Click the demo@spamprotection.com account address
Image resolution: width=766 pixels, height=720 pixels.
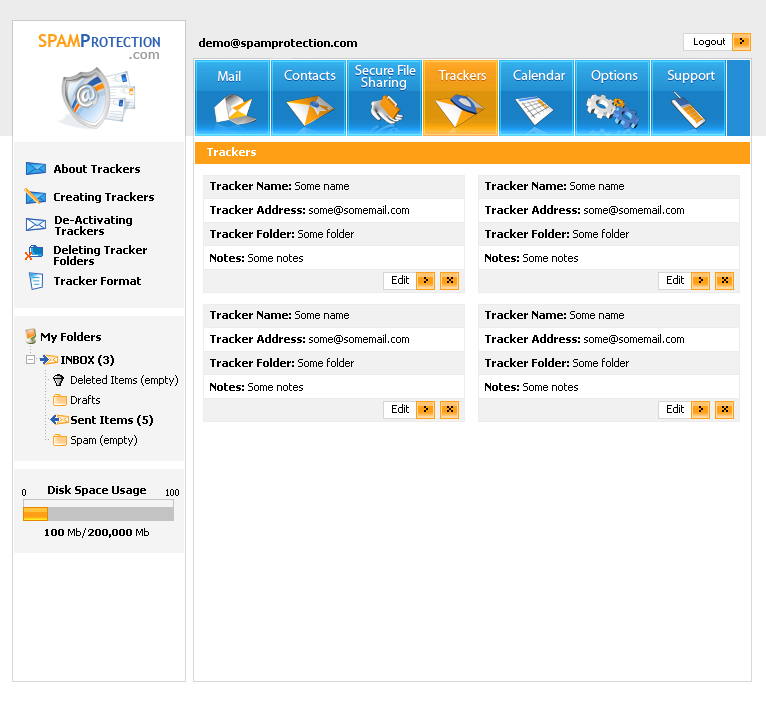pos(277,43)
